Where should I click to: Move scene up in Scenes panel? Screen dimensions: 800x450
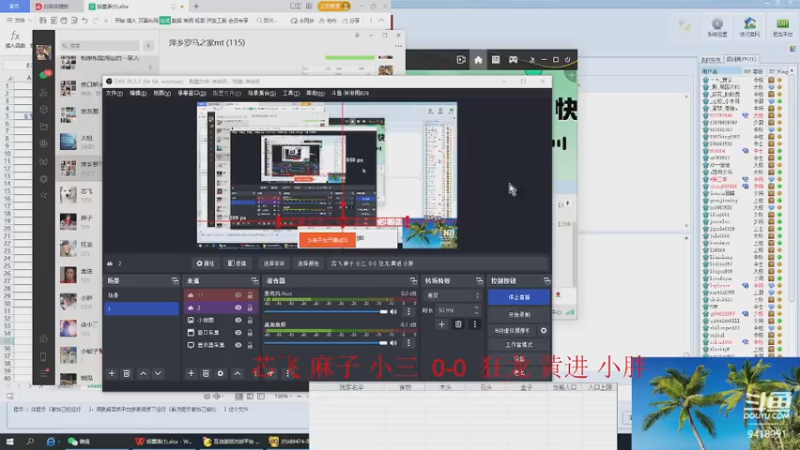pos(143,373)
